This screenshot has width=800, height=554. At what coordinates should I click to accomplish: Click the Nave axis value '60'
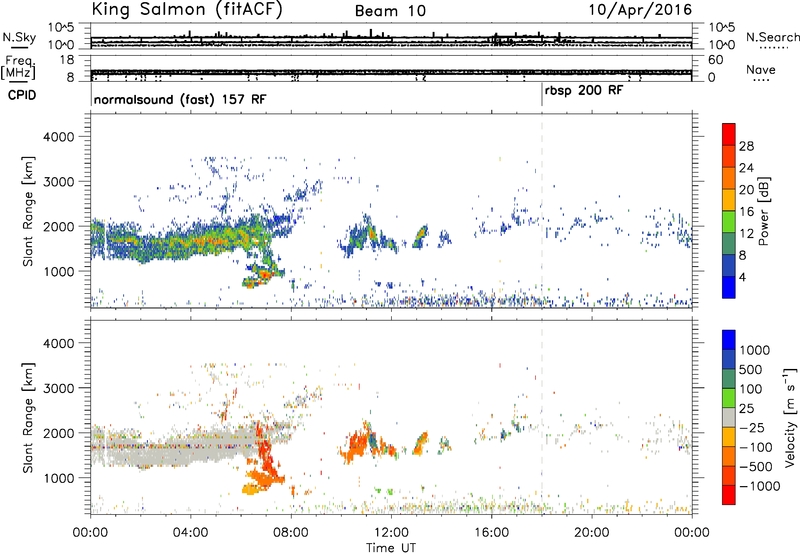click(715, 60)
